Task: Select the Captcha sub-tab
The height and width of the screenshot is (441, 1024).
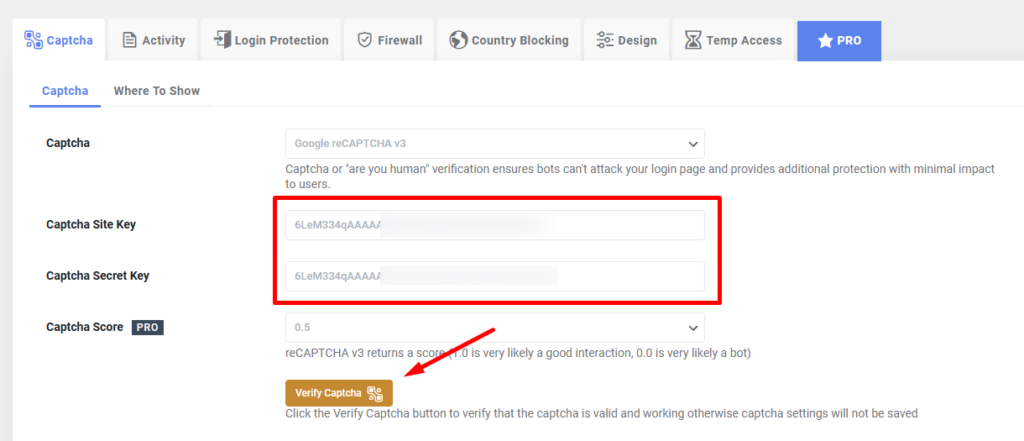Action: pyautogui.click(x=65, y=91)
